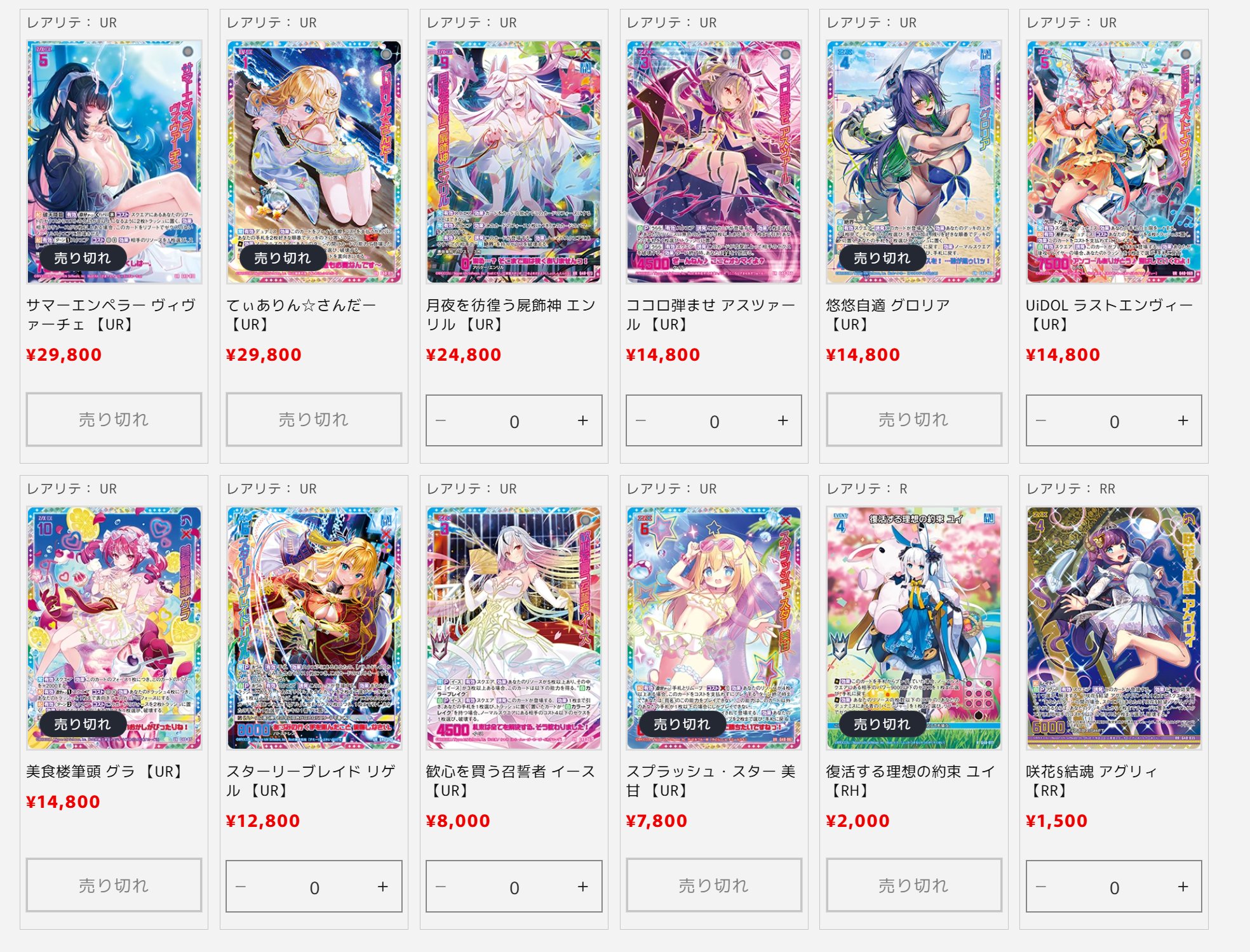Click sold-out button under 復活する理想の約束 ユイ

[x=914, y=885]
